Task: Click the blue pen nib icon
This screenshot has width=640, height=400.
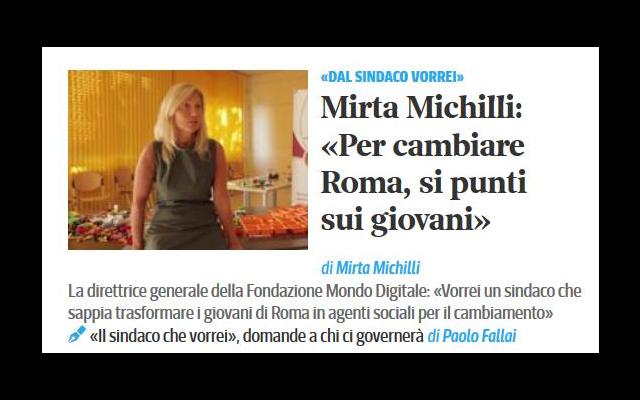Action: tap(77, 334)
